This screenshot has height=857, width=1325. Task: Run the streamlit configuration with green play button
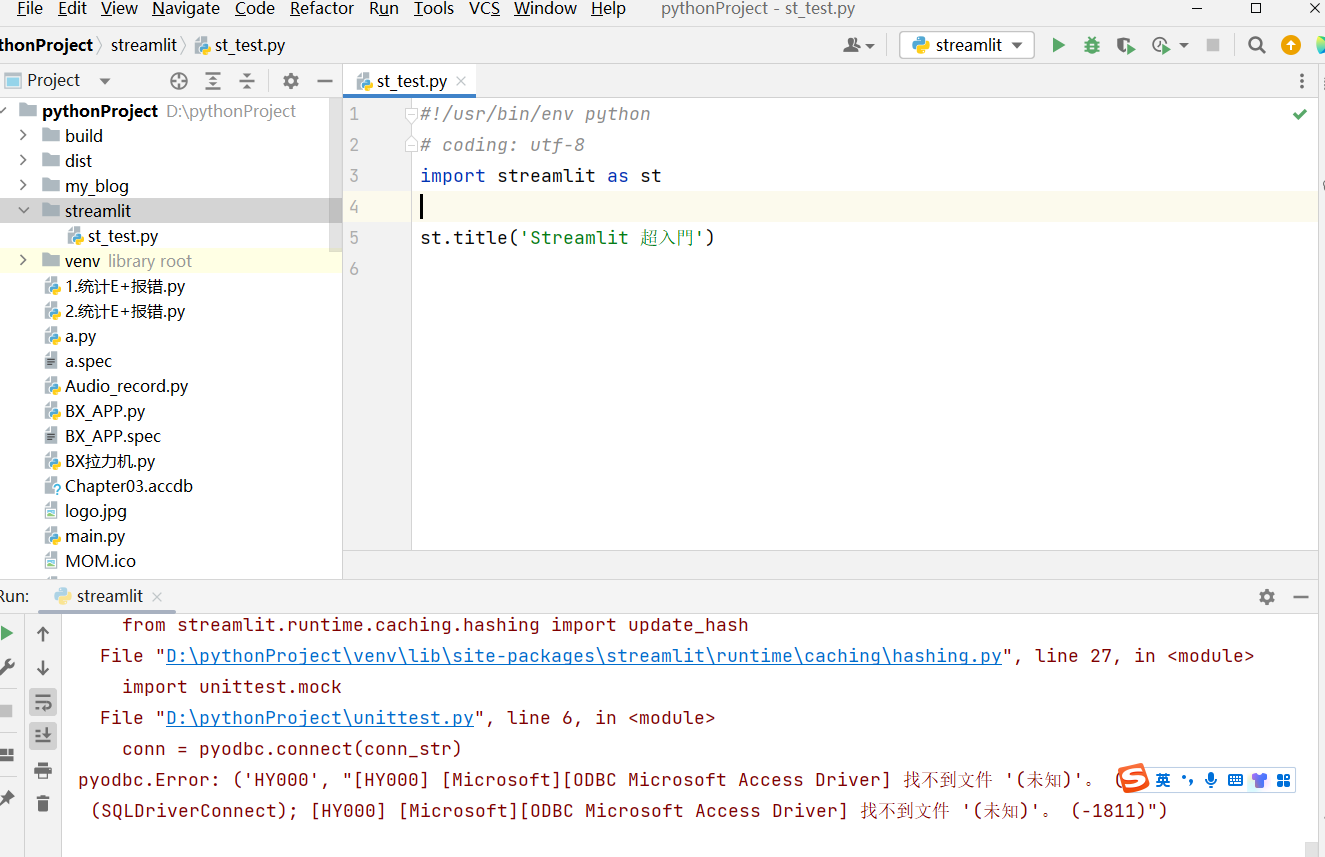tap(1058, 45)
